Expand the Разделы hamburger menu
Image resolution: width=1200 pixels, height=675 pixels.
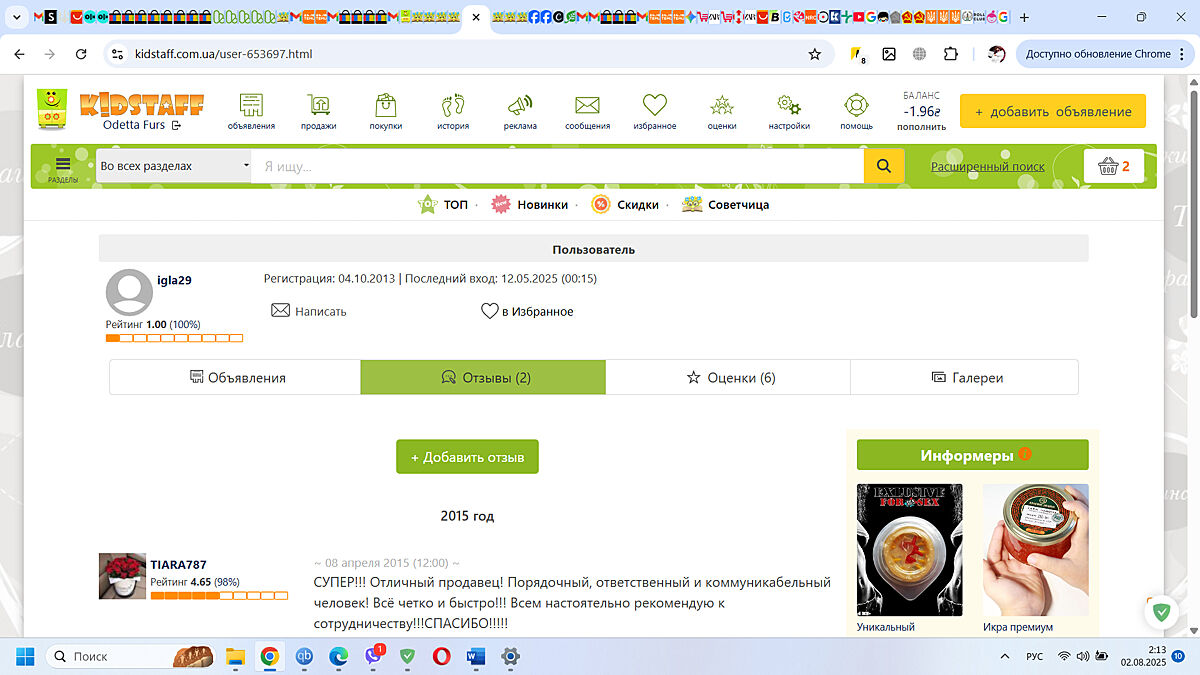[63, 167]
